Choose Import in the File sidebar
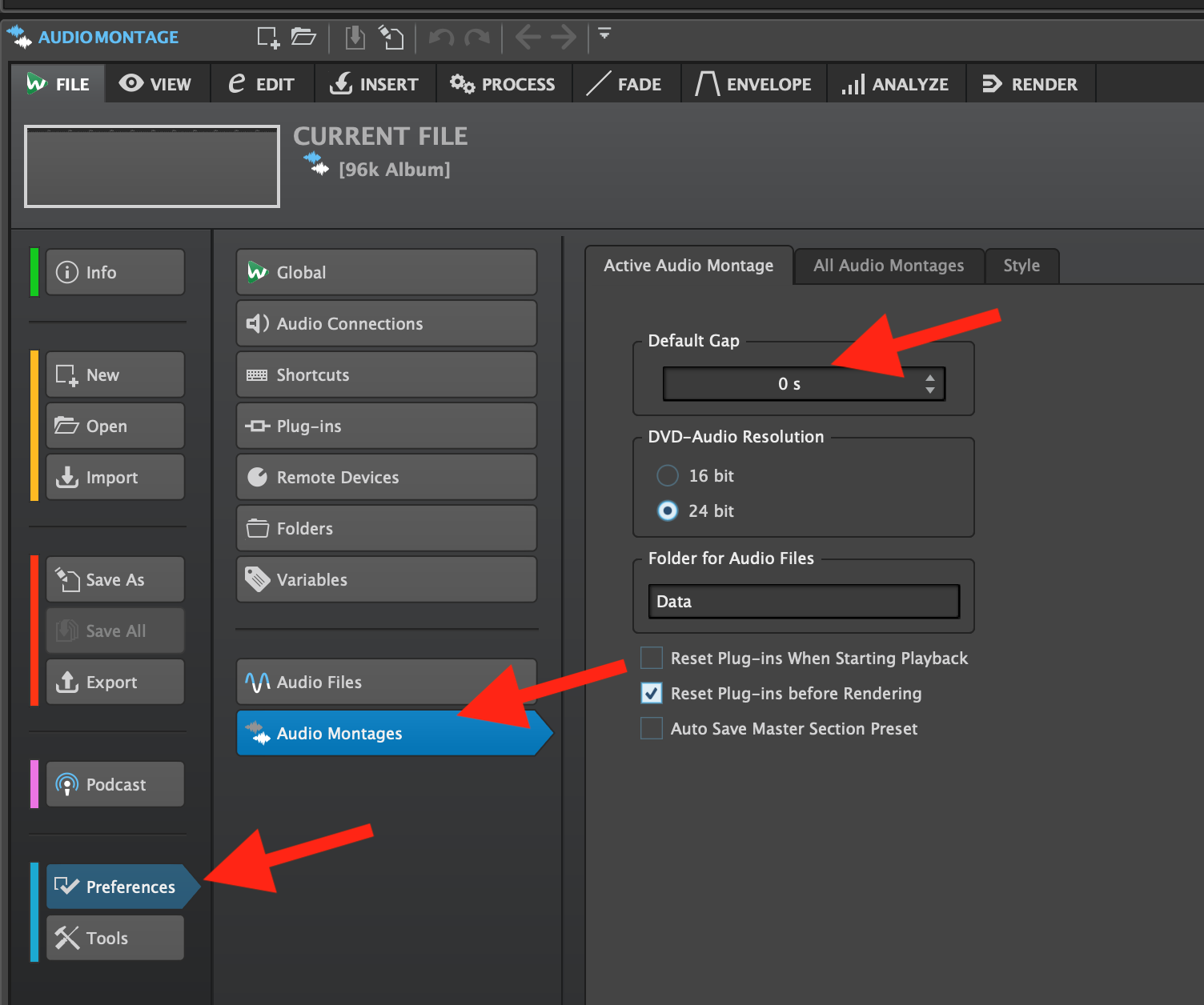 (x=115, y=477)
